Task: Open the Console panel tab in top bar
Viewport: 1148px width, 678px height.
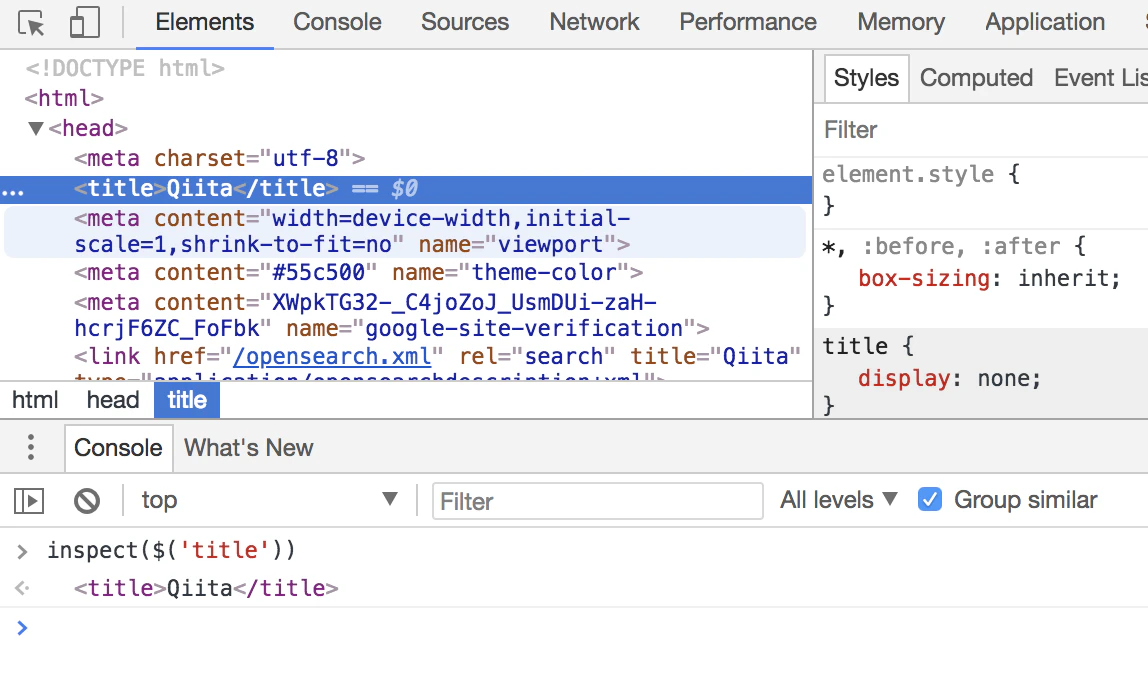Action: click(x=337, y=23)
